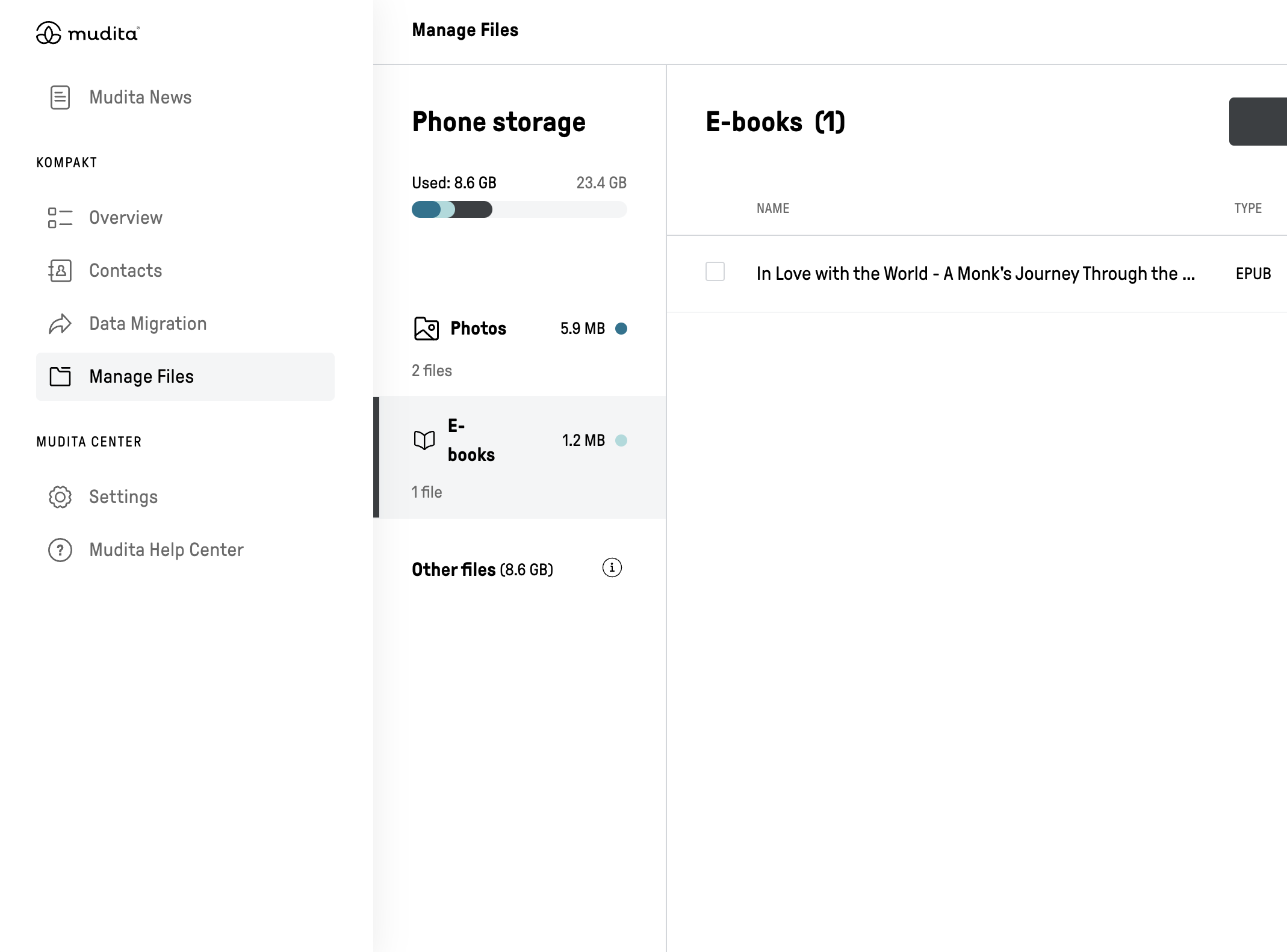Click the Mudita News document icon

click(60, 97)
